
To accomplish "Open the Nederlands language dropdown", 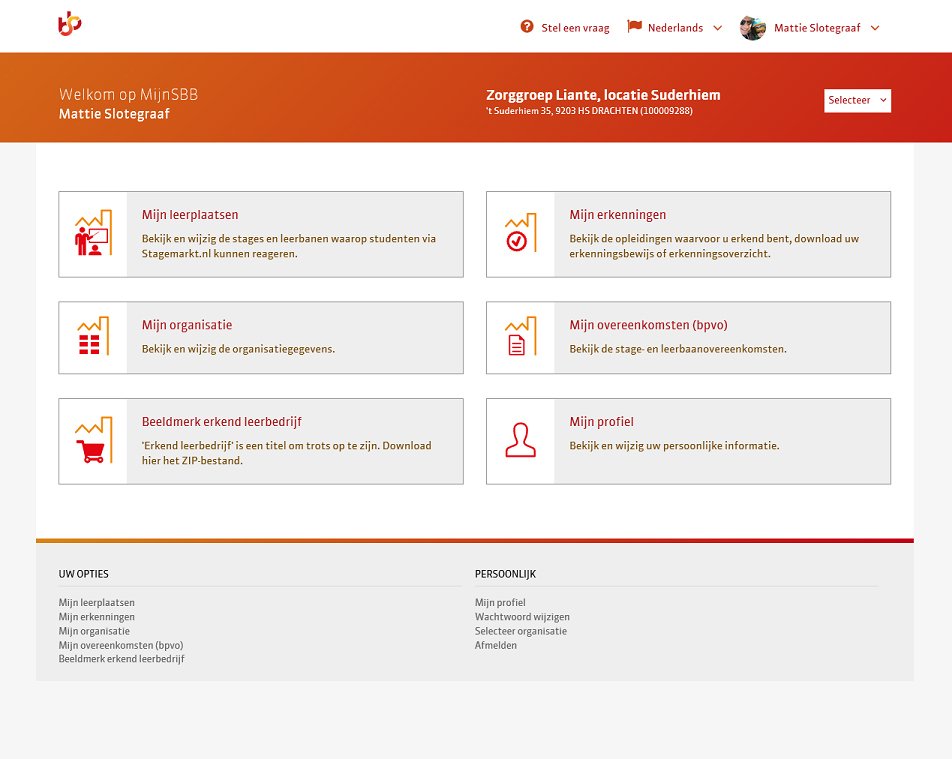I will (x=675, y=28).
